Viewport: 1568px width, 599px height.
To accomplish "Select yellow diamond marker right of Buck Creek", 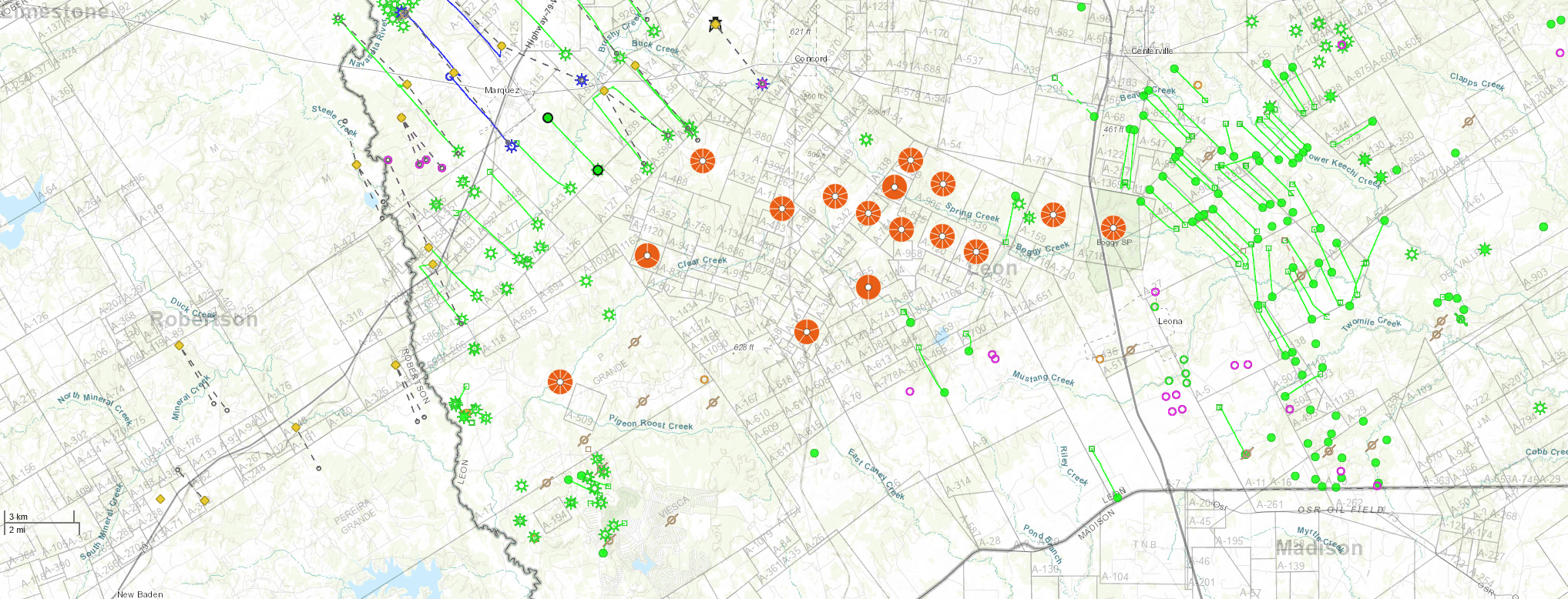I will pyautogui.click(x=636, y=65).
